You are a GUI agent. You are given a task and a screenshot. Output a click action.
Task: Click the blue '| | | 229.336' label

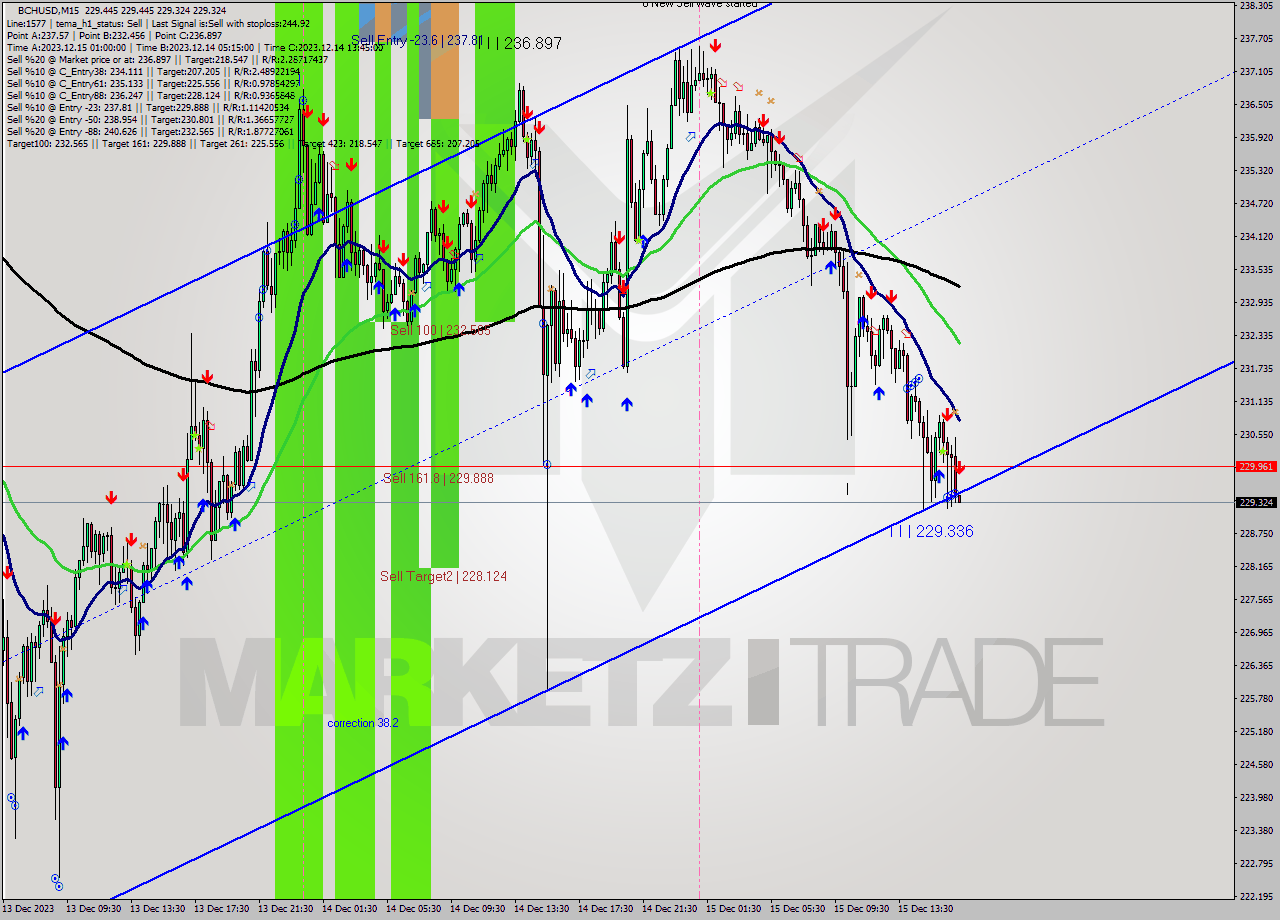click(x=931, y=531)
